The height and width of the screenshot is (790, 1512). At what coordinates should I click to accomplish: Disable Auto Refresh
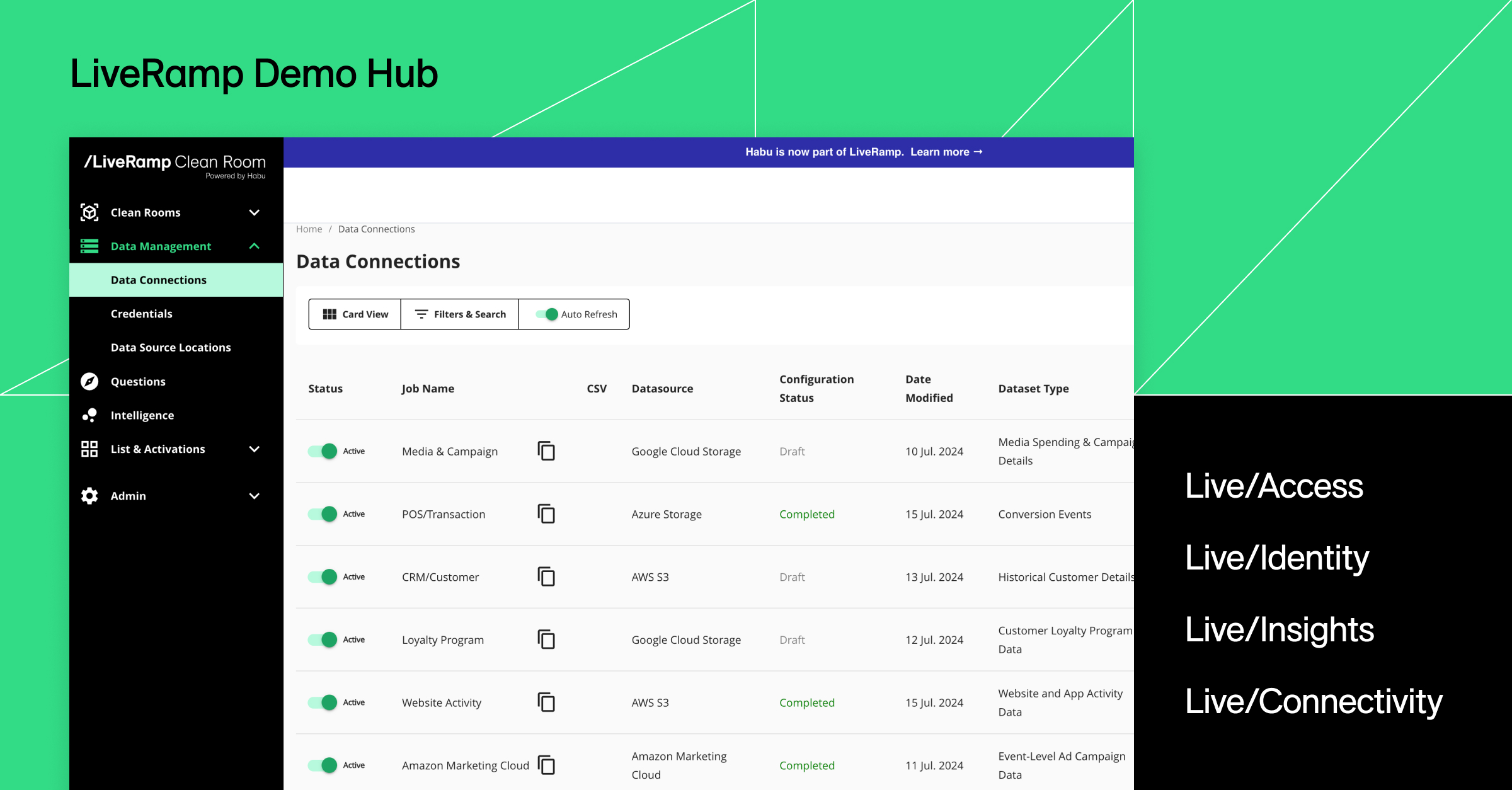(547, 314)
